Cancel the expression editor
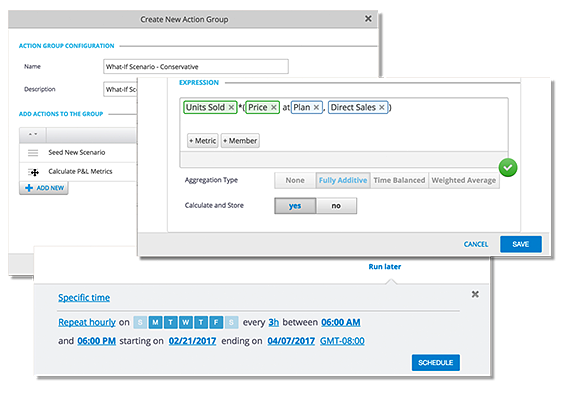567x397 pixels. (x=476, y=244)
